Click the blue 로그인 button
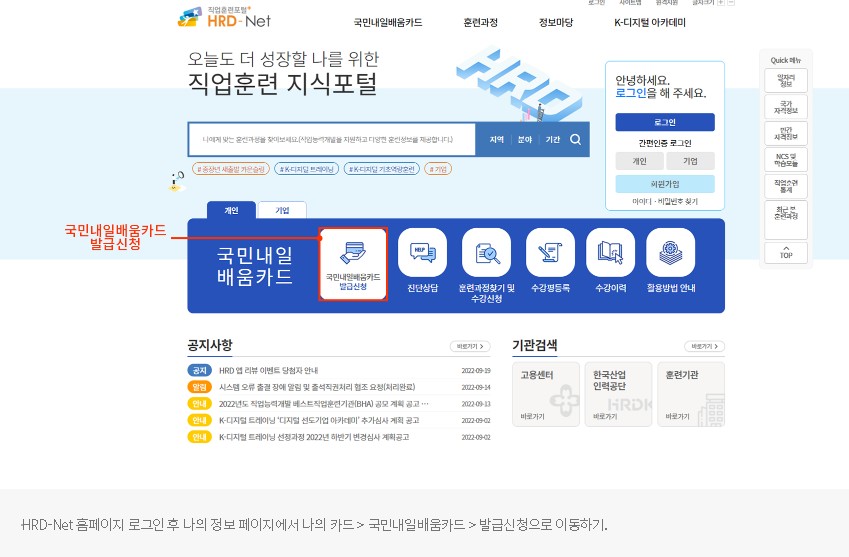The width and height of the screenshot is (849, 557). tap(665, 122)
